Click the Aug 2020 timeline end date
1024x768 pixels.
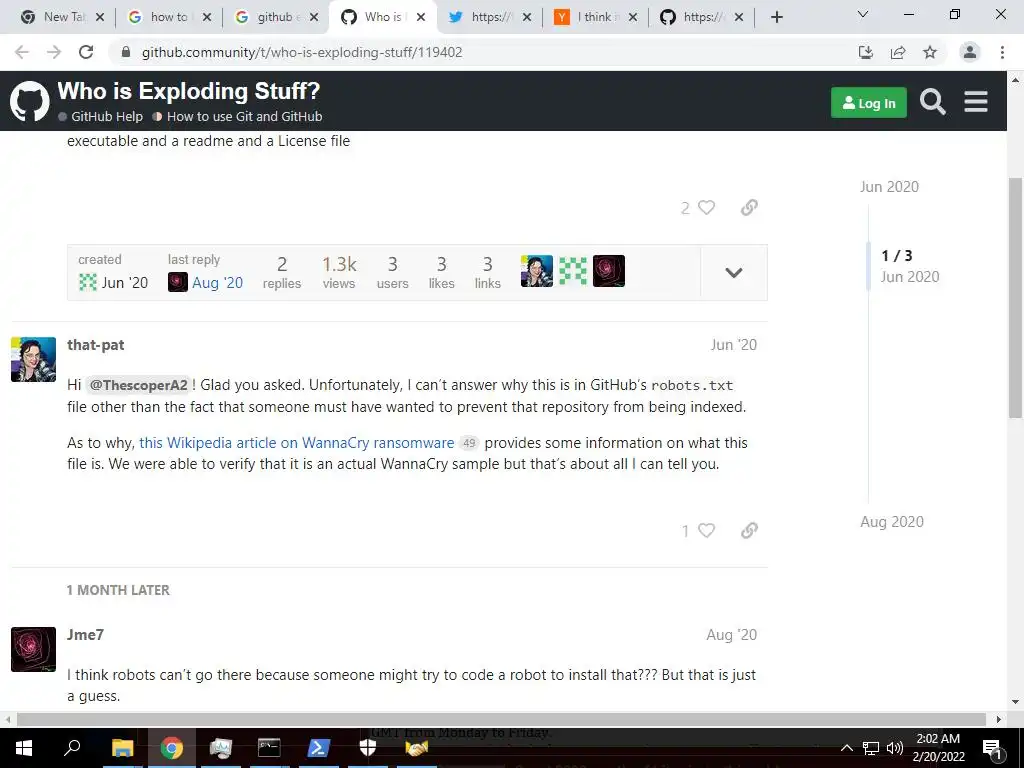click(x=891, y=522)
